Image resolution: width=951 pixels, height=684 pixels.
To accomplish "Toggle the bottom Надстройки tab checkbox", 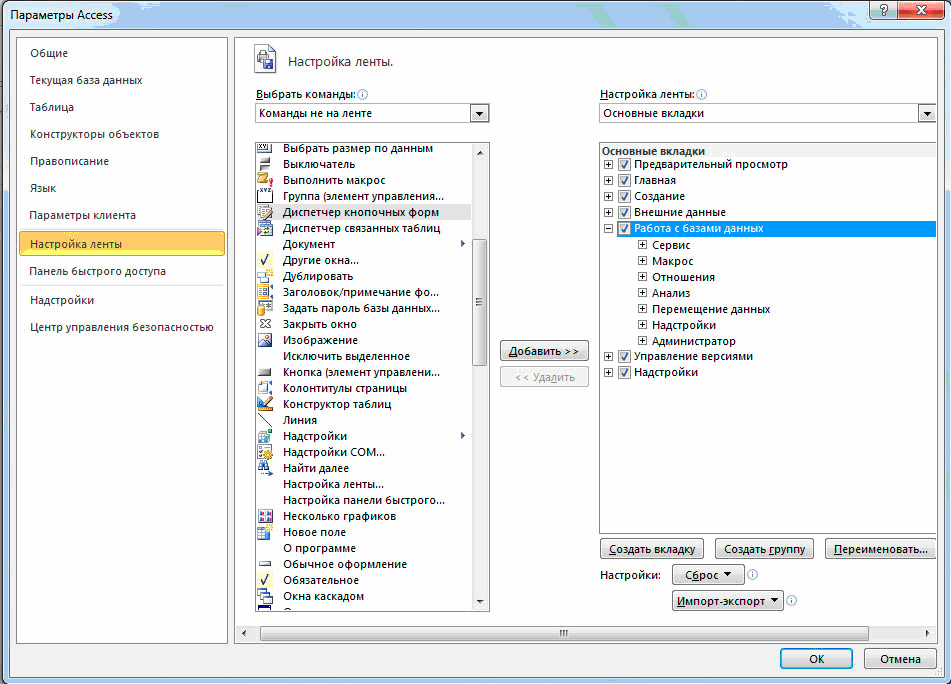I will (624, 372).
